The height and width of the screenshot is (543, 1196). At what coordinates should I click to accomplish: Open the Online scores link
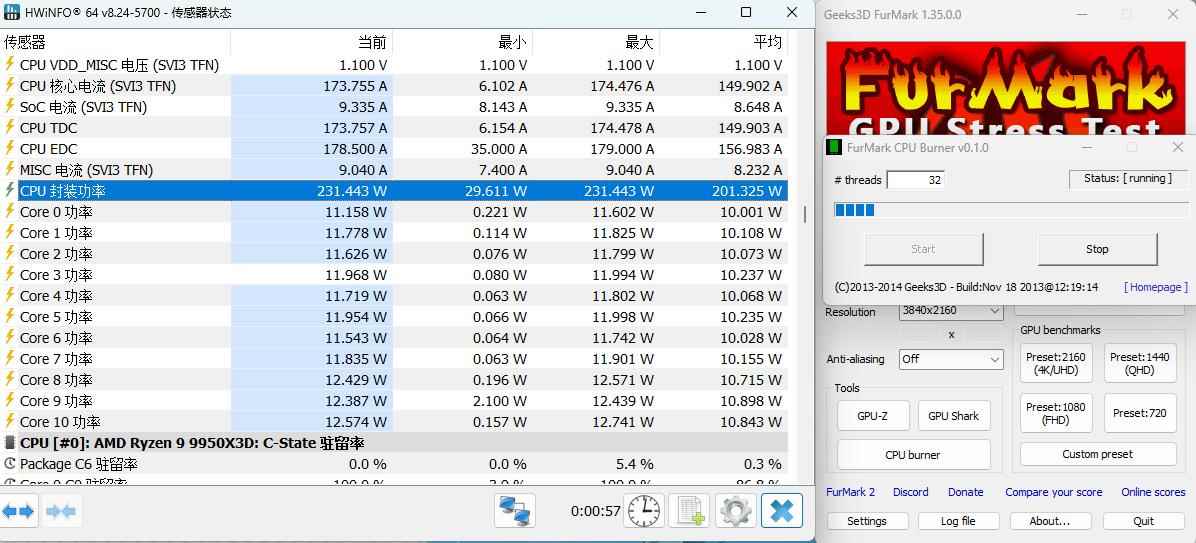point(1153,492)
